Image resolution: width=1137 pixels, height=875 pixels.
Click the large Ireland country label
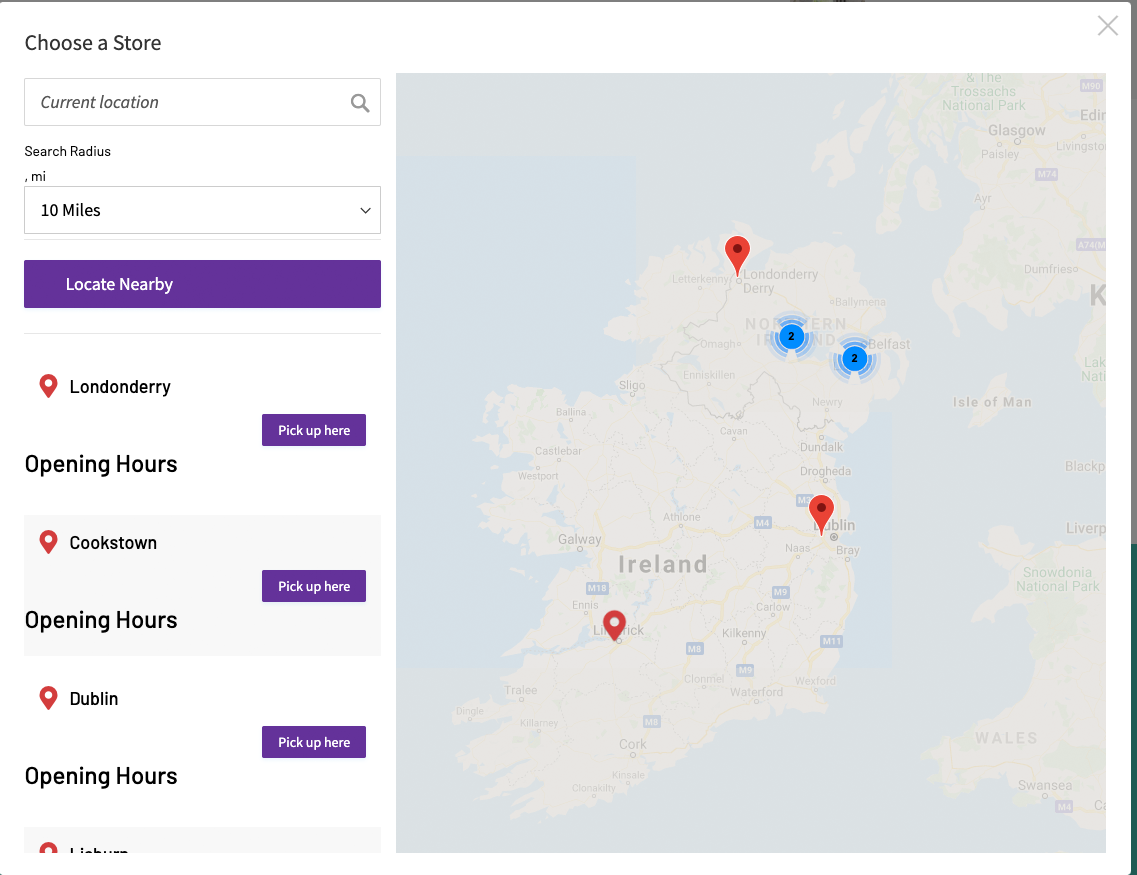(663, 565)
